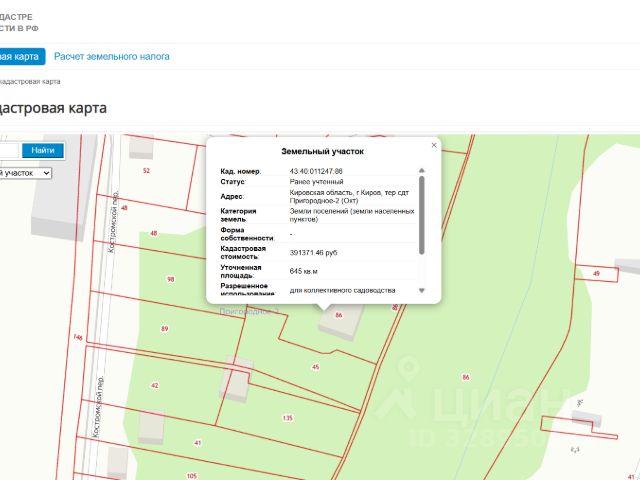Click the Уточненная площадь label
Viewport: 640px width, 480px height.
241,271
